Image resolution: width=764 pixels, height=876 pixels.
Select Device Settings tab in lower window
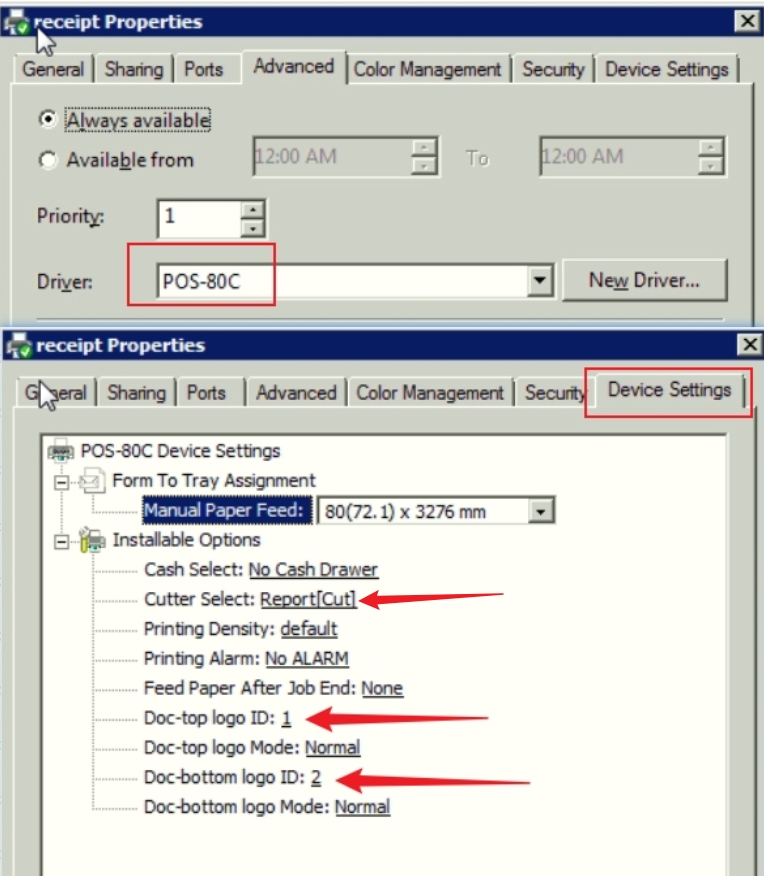pyautogui.click(x=669, y=390)
